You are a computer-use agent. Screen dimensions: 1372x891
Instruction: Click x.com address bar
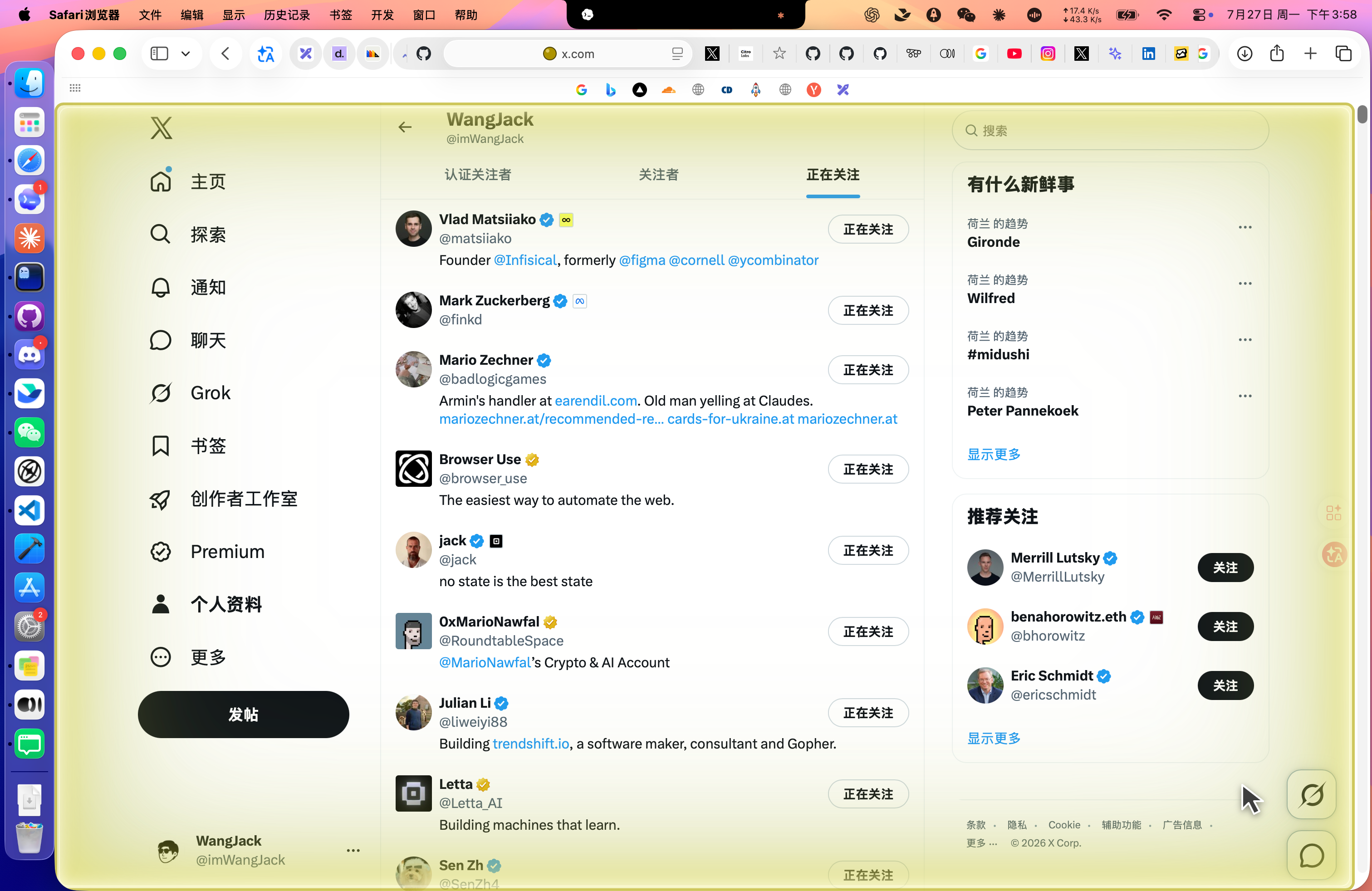568,54
